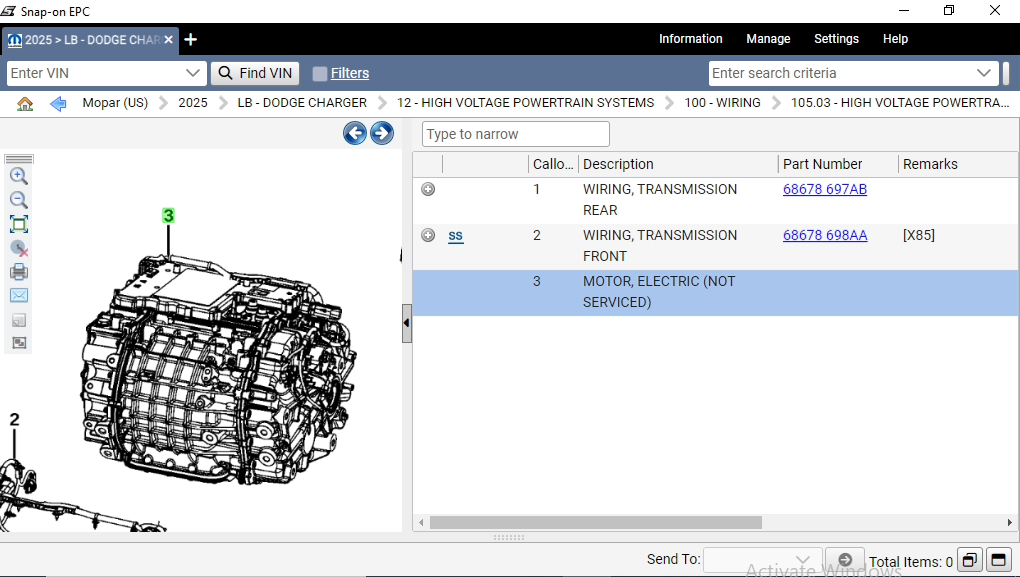Click the bottom picture icon in diagram toolbar
1020x577 pixels.
coord(19,343)
